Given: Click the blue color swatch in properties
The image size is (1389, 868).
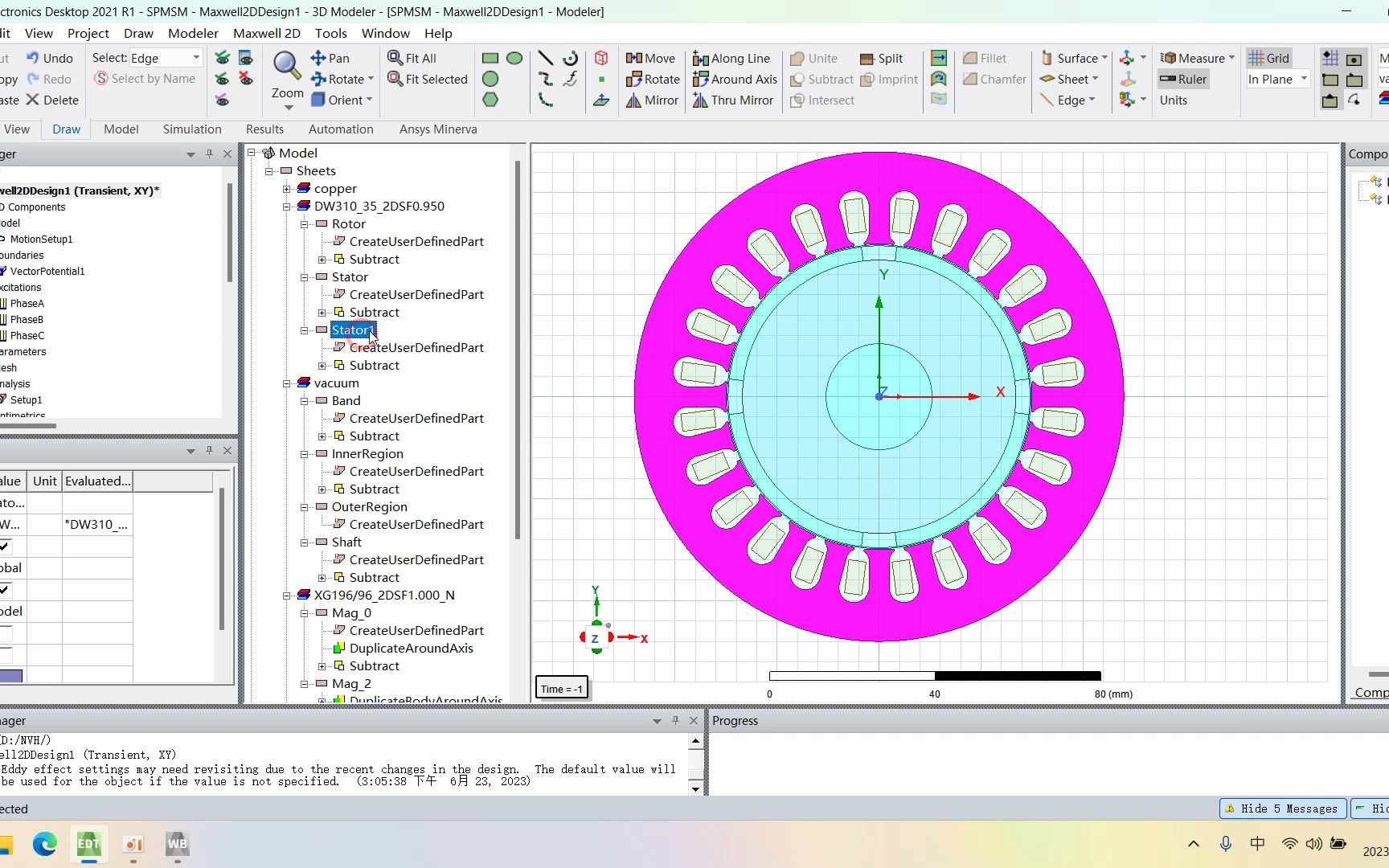Looking at the screenshot, I should (x=11, y=676).
